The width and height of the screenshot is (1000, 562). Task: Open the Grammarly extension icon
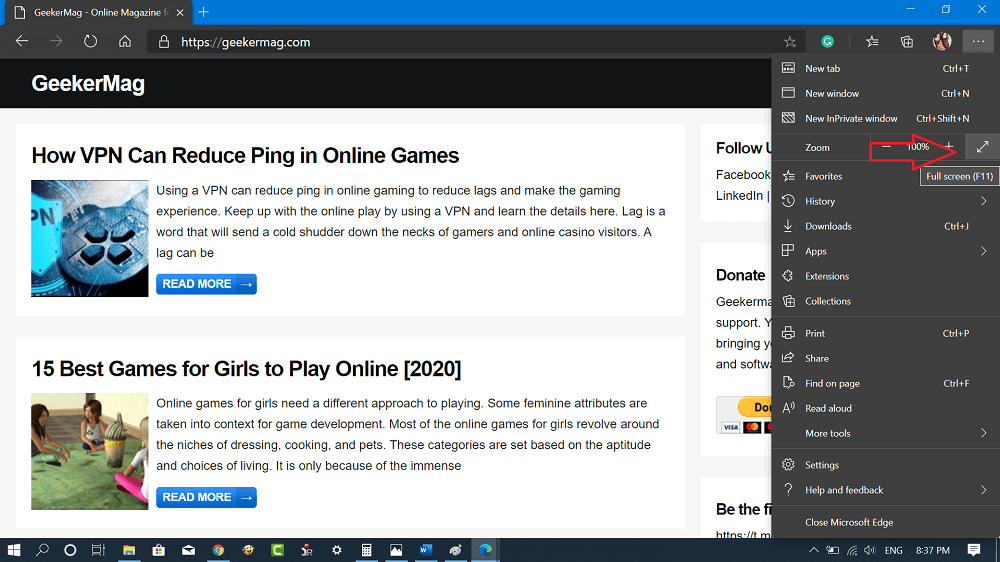(x=828, y=41)
